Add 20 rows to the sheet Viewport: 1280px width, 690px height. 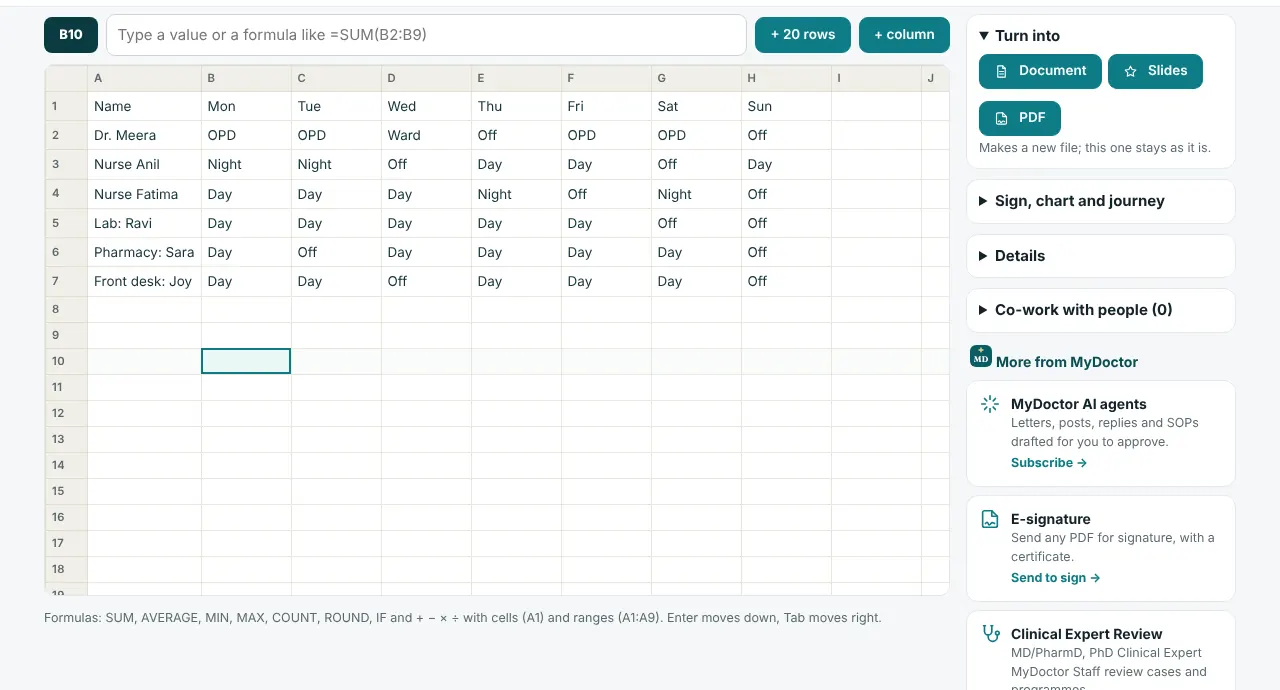[x=803, y=35]
